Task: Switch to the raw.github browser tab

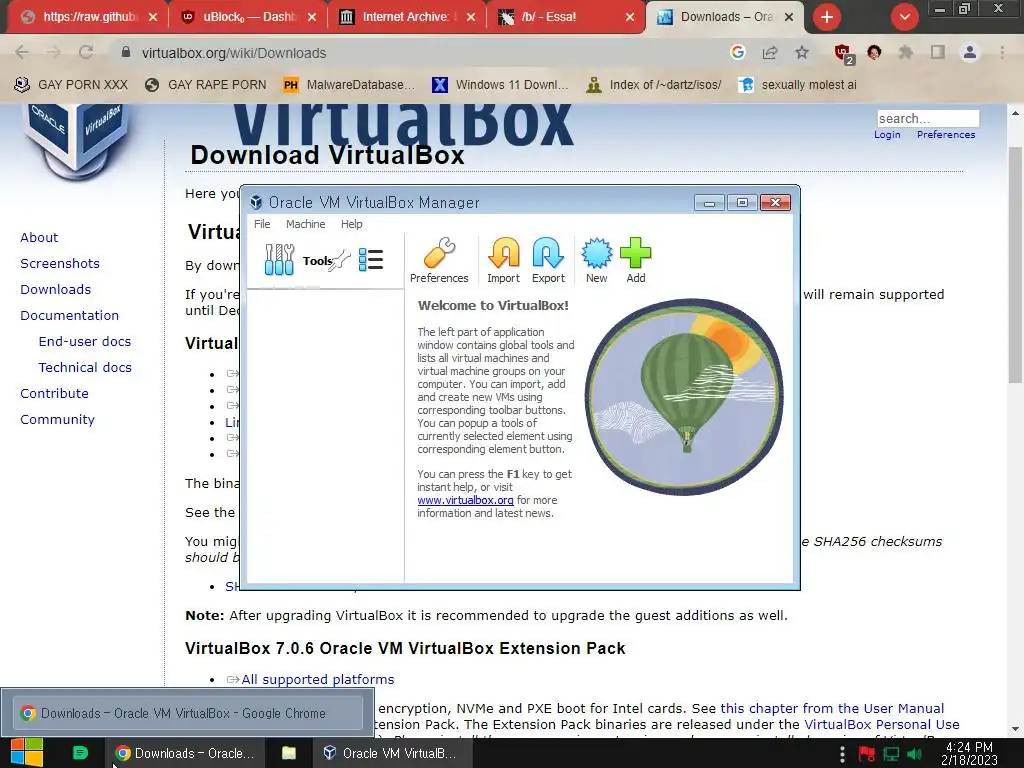Action: click(88, 17)
